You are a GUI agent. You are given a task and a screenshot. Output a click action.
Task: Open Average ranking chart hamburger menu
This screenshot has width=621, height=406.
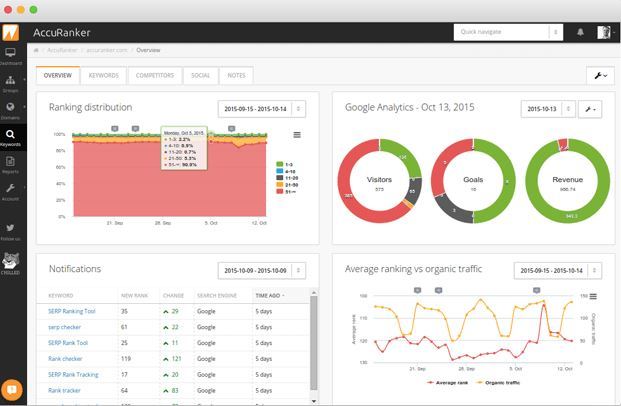click(593, 296)
